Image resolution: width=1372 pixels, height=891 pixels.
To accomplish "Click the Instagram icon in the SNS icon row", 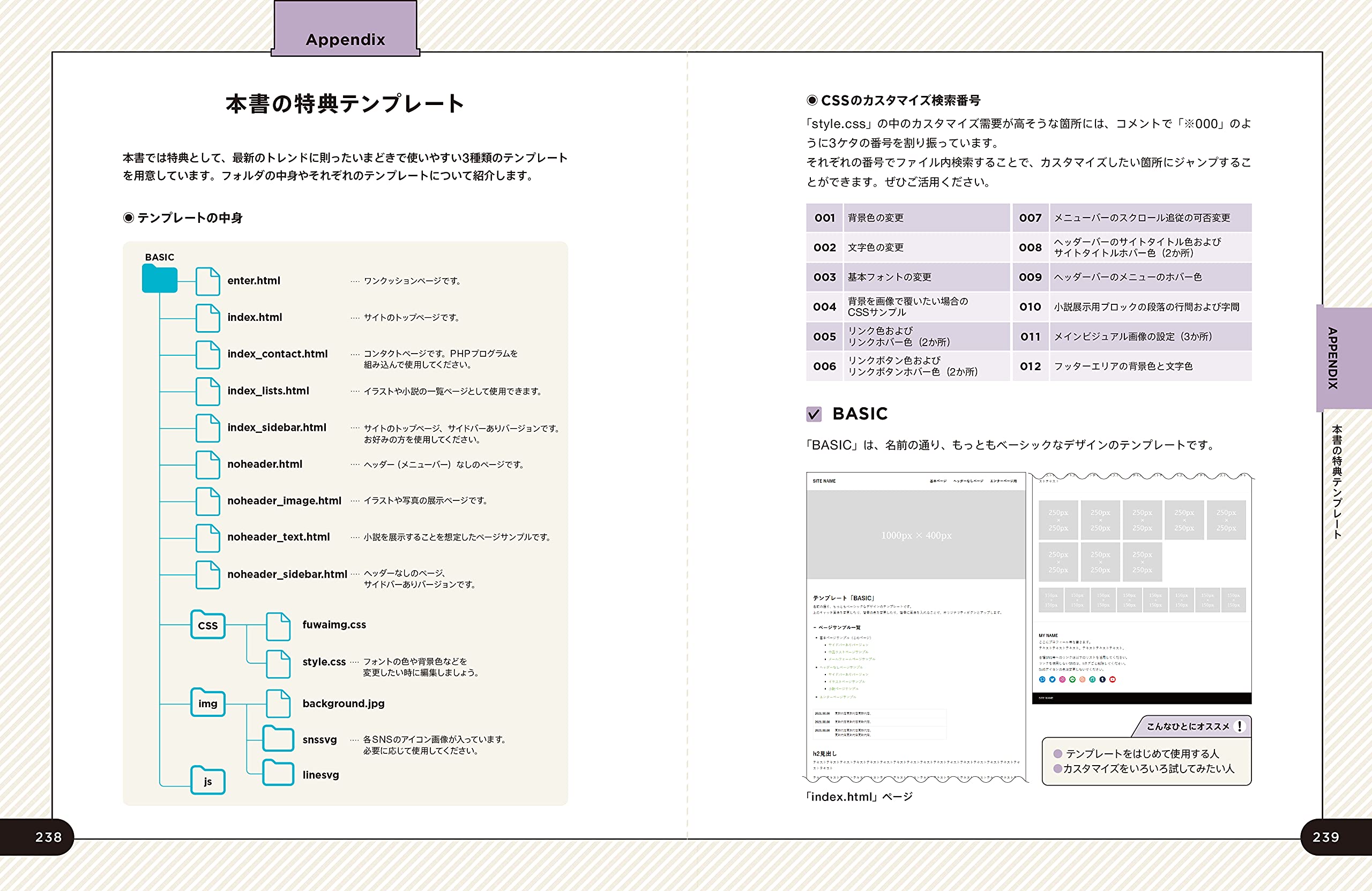I will click(x=1062, y=680).
